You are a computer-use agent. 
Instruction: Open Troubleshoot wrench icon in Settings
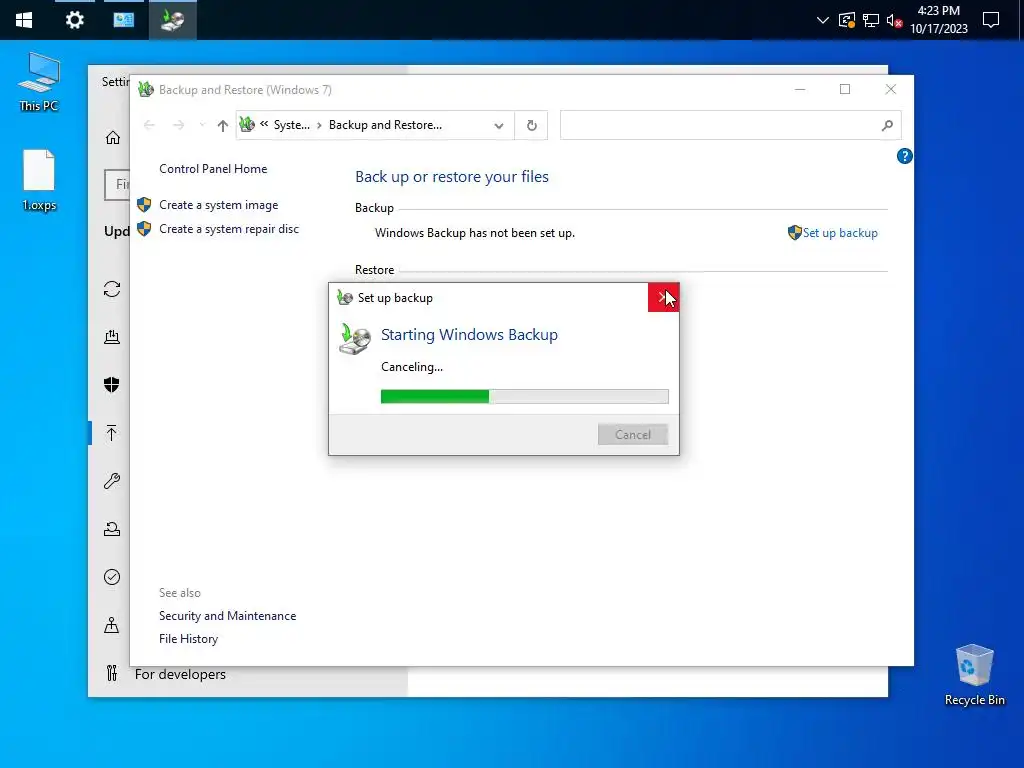point(112,481)
